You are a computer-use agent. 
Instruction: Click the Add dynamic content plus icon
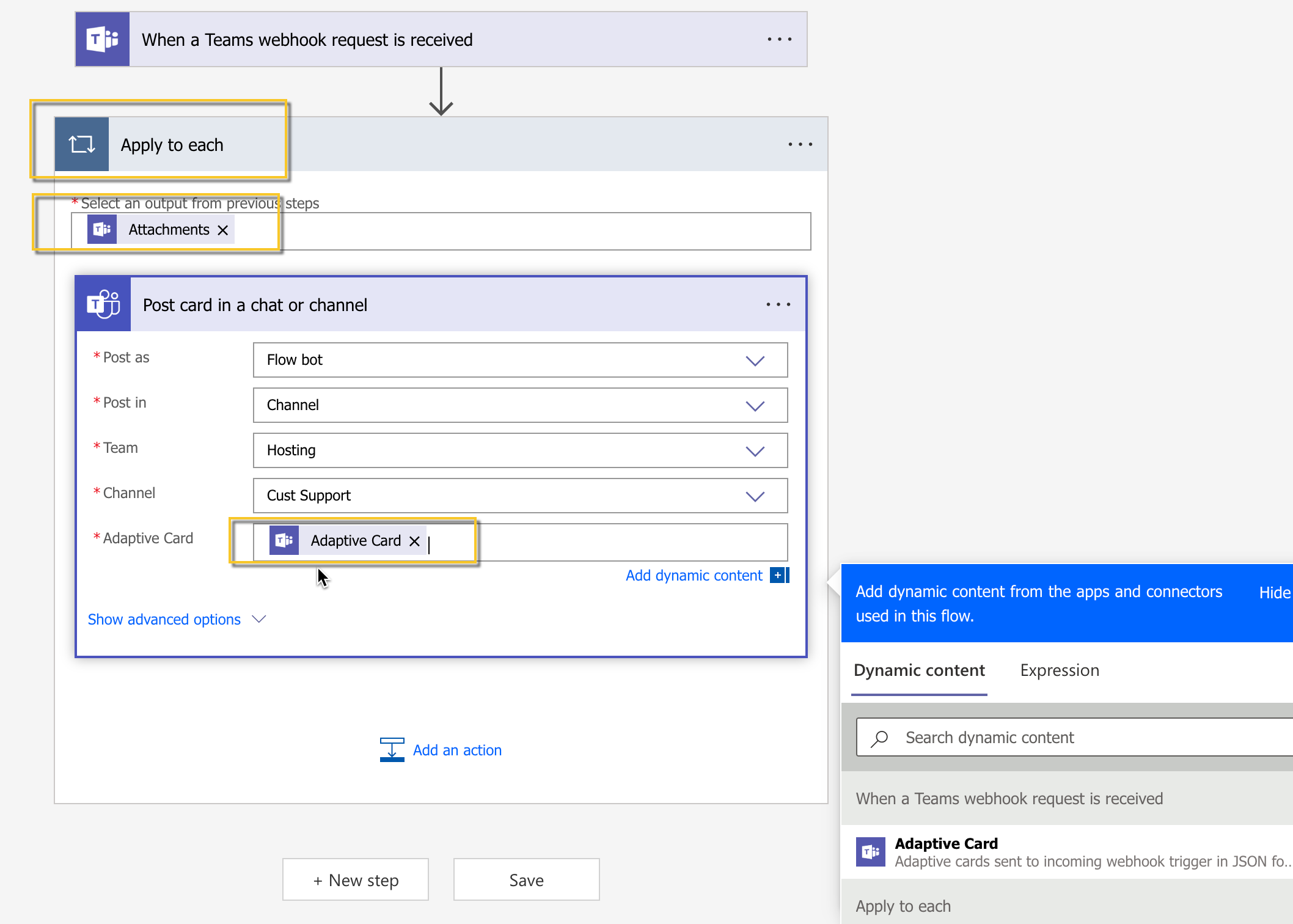(778, 575)
